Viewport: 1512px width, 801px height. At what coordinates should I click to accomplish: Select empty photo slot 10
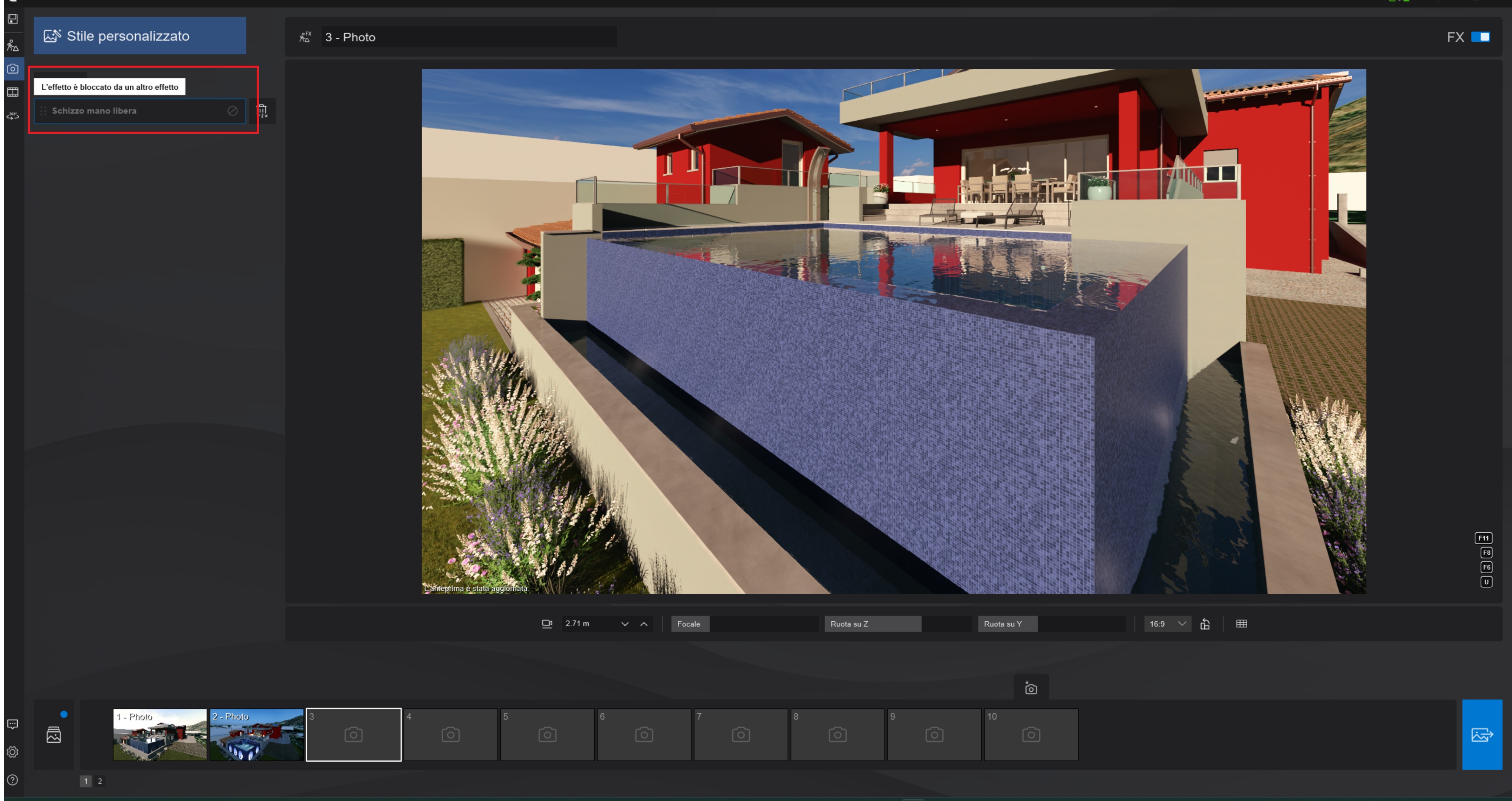(x=1031, y=735)
